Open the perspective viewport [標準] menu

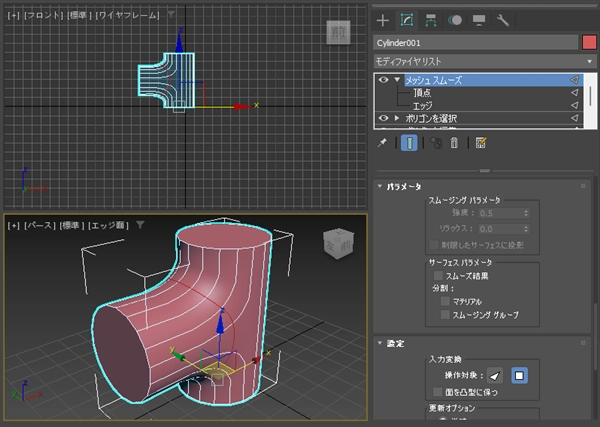[x=72, y=225]
